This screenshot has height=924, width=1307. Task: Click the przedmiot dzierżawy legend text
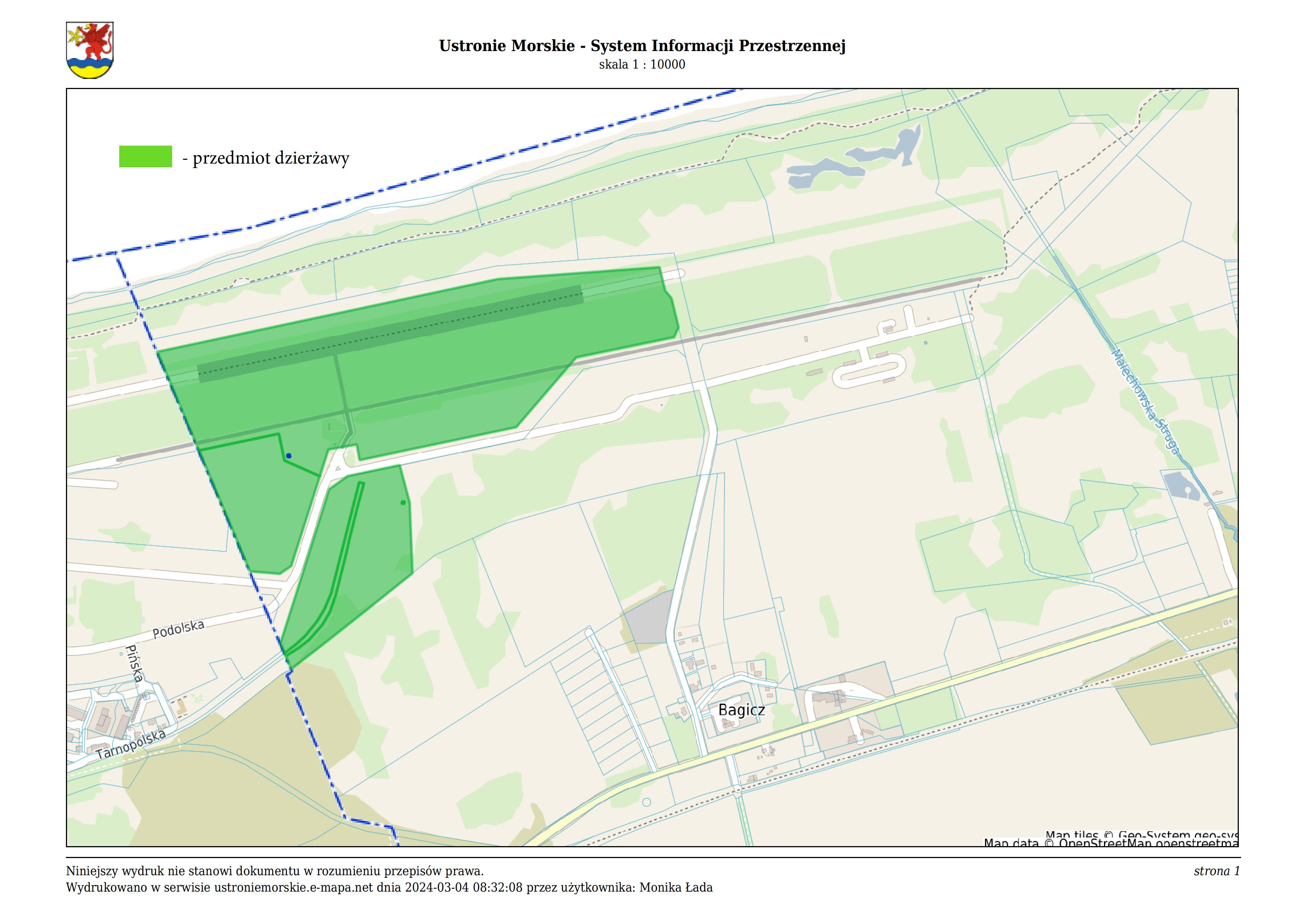(266, 158)
